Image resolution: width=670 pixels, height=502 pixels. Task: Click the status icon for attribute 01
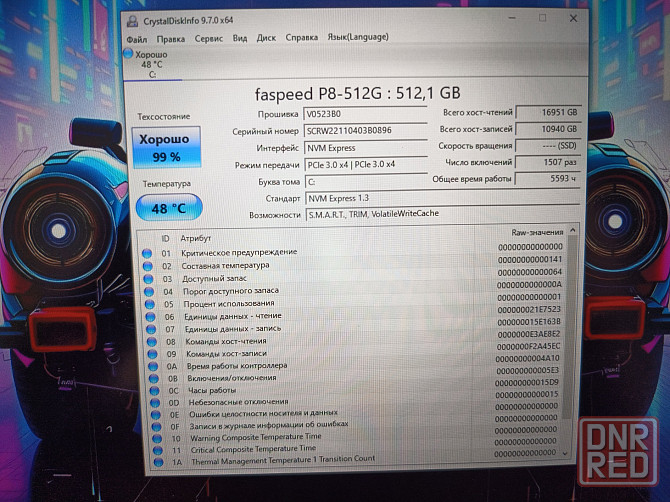(147, 253)
